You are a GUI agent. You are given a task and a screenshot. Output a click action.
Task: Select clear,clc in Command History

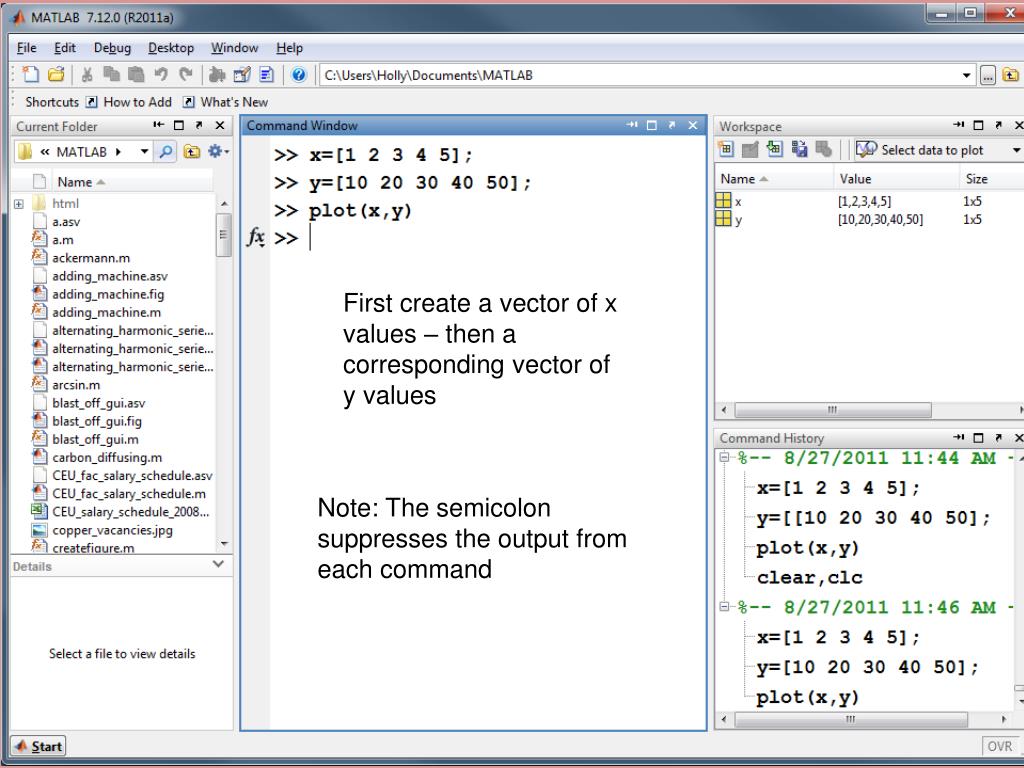(x=809, y=578)
